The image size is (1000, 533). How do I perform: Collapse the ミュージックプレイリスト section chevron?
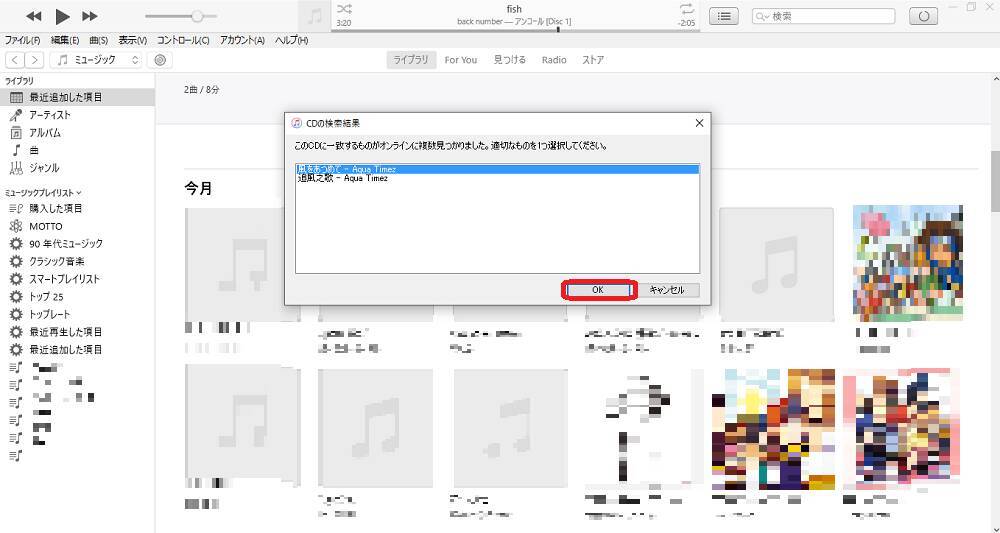[79, 193]
